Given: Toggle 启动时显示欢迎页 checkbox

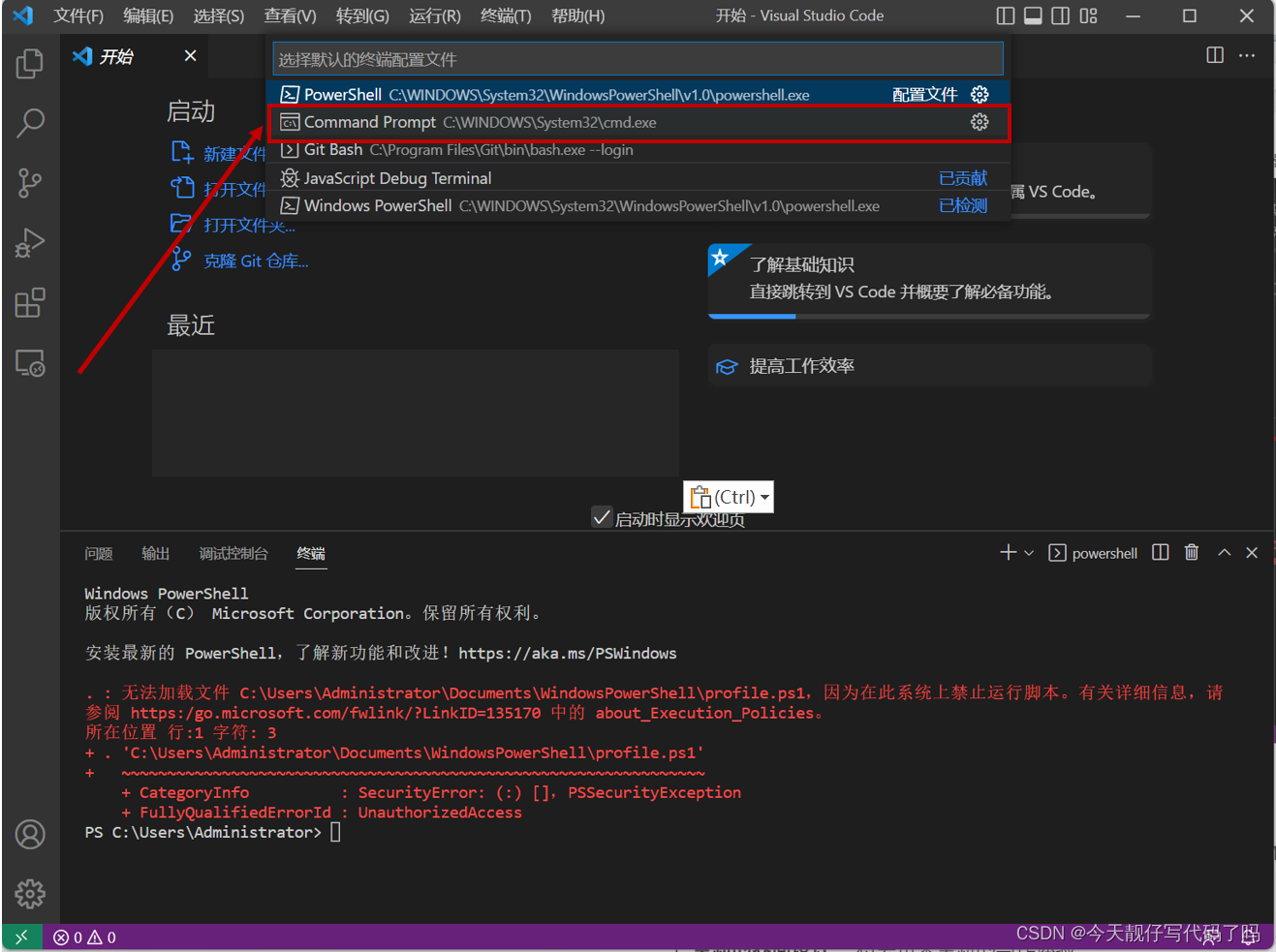Looking at the screenshot, I should (x=602, y=516).
